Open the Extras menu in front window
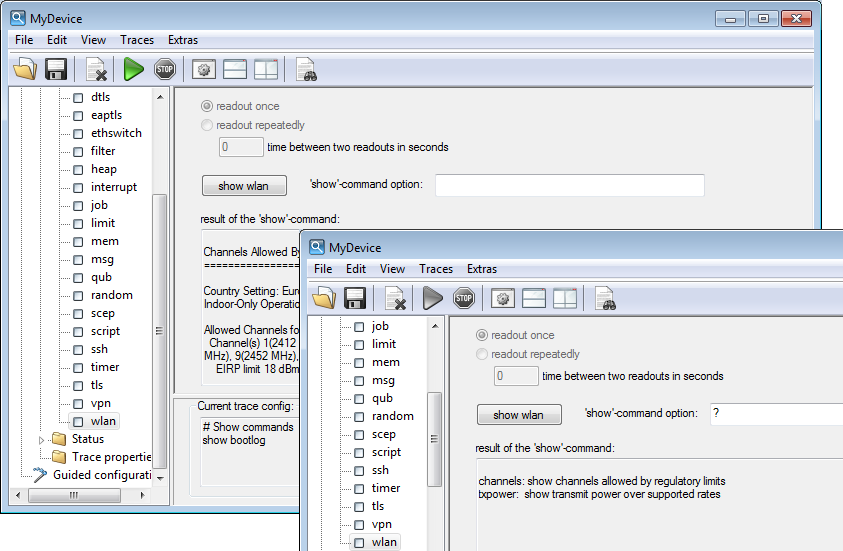Image resolution: width=843 pixels, height=551 pixels. point(482,269)
